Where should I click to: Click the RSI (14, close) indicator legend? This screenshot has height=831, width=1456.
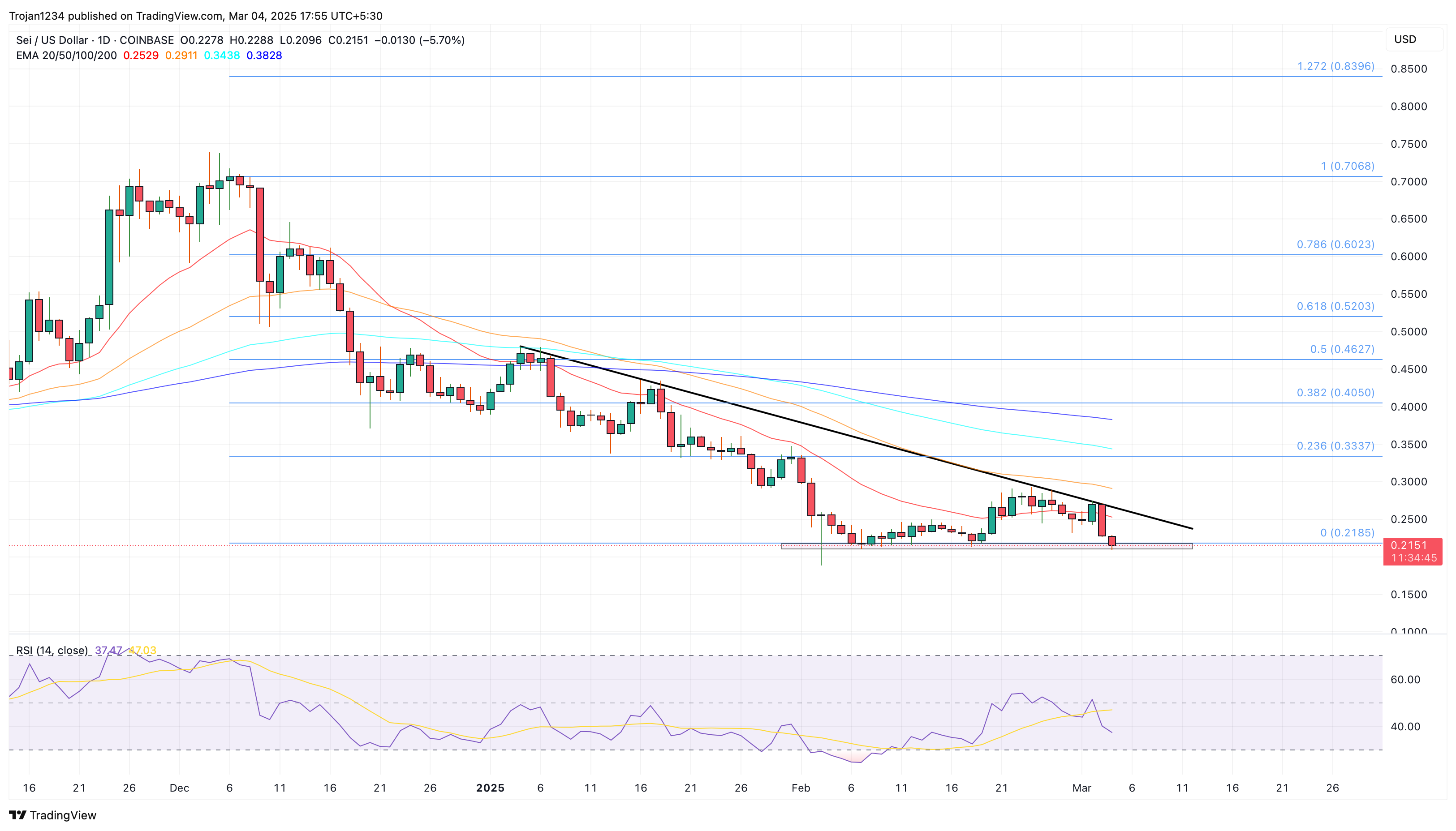tap(52, 650)
